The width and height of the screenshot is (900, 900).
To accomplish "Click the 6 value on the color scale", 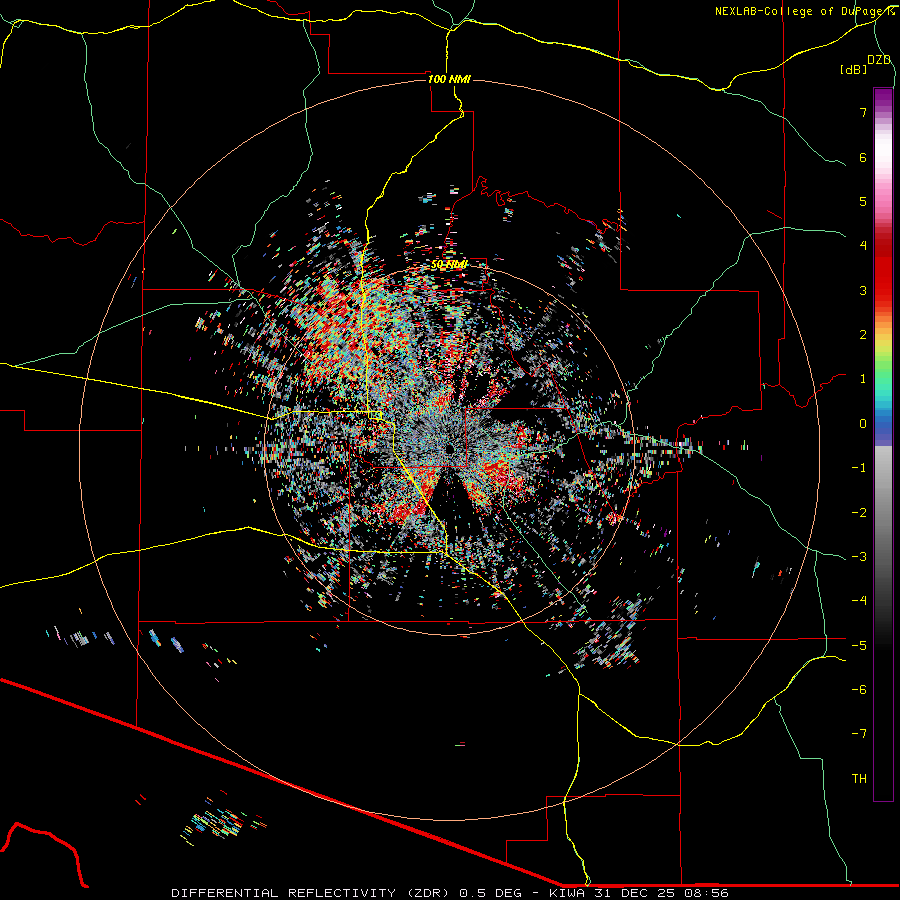I will click(863, 157).
